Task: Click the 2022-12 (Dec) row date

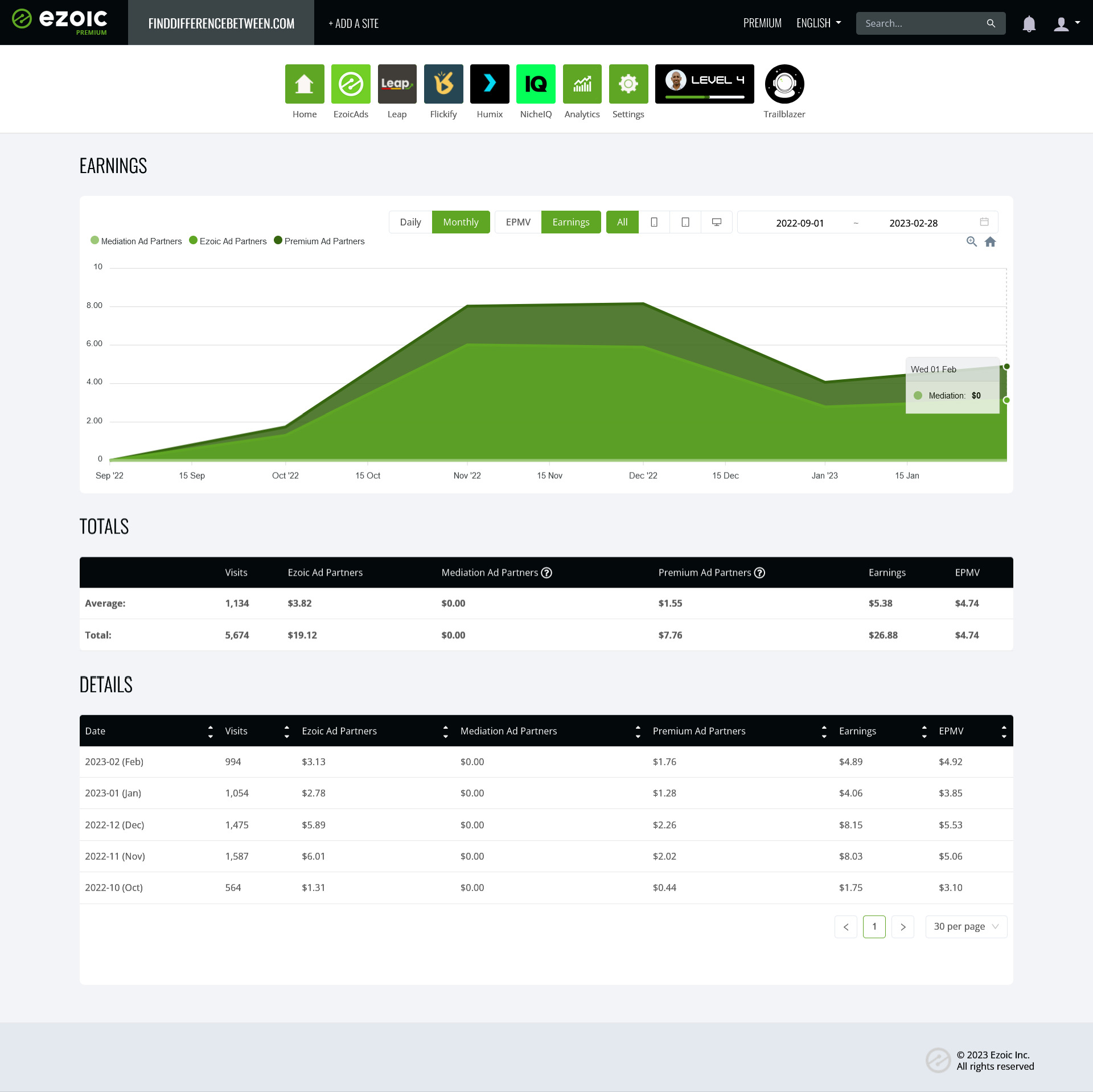Action: [x=114, y=825]
